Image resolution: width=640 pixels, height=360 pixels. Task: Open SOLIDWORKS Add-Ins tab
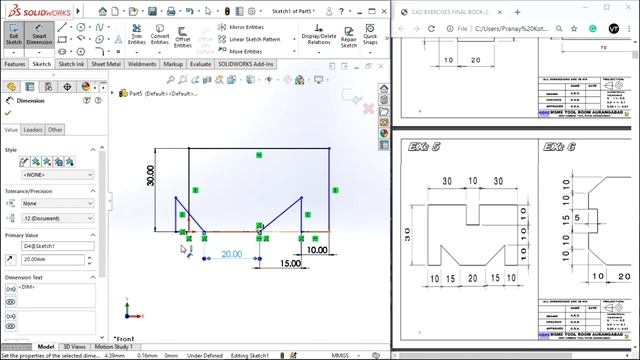point(245,64)
